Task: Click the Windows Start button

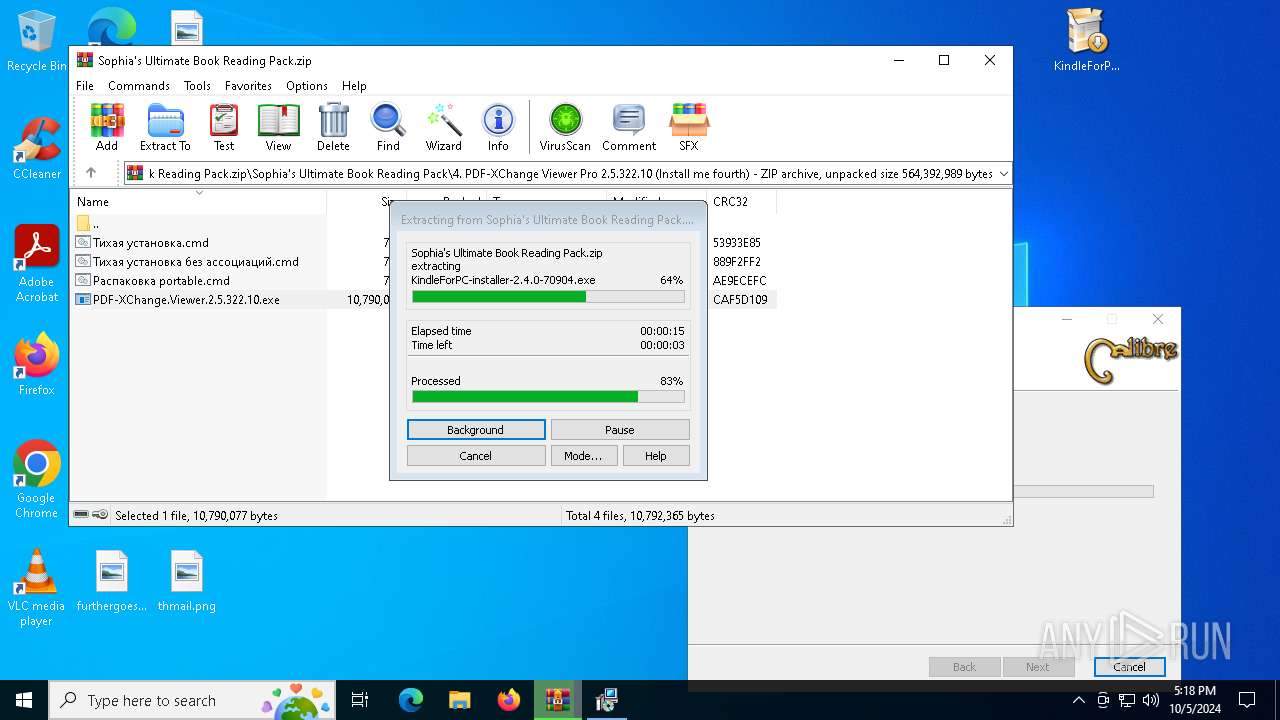Action: point(24,700)
